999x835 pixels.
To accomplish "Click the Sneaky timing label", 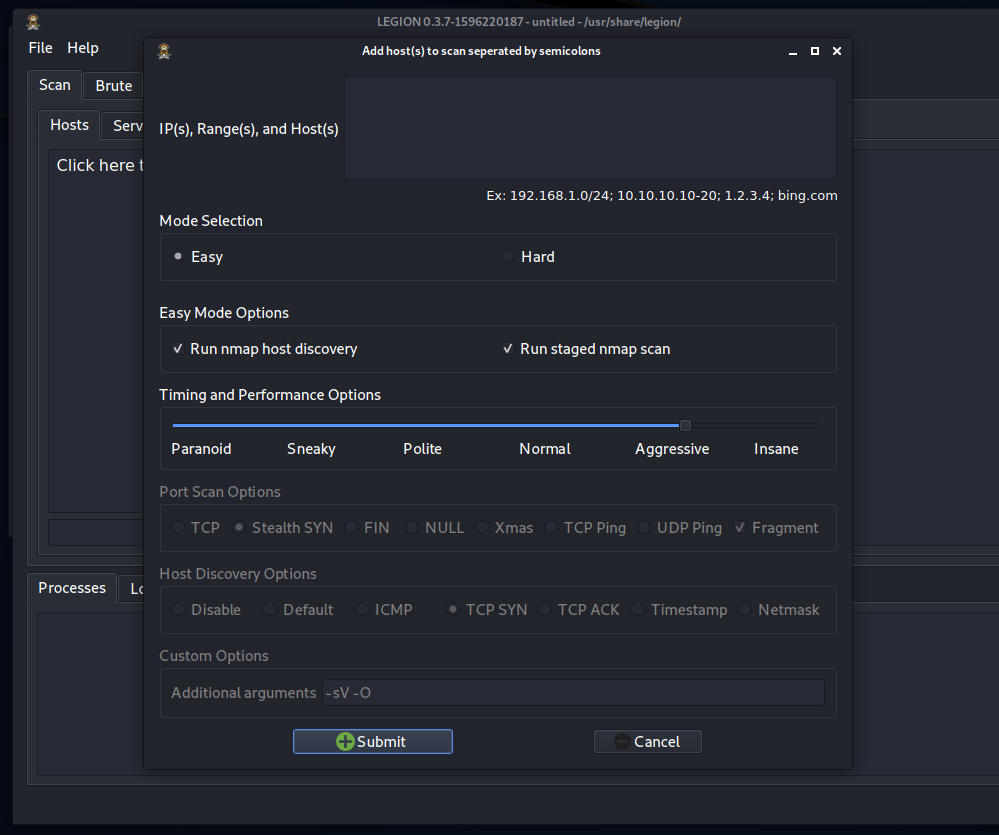I will [x=311, y=448].
